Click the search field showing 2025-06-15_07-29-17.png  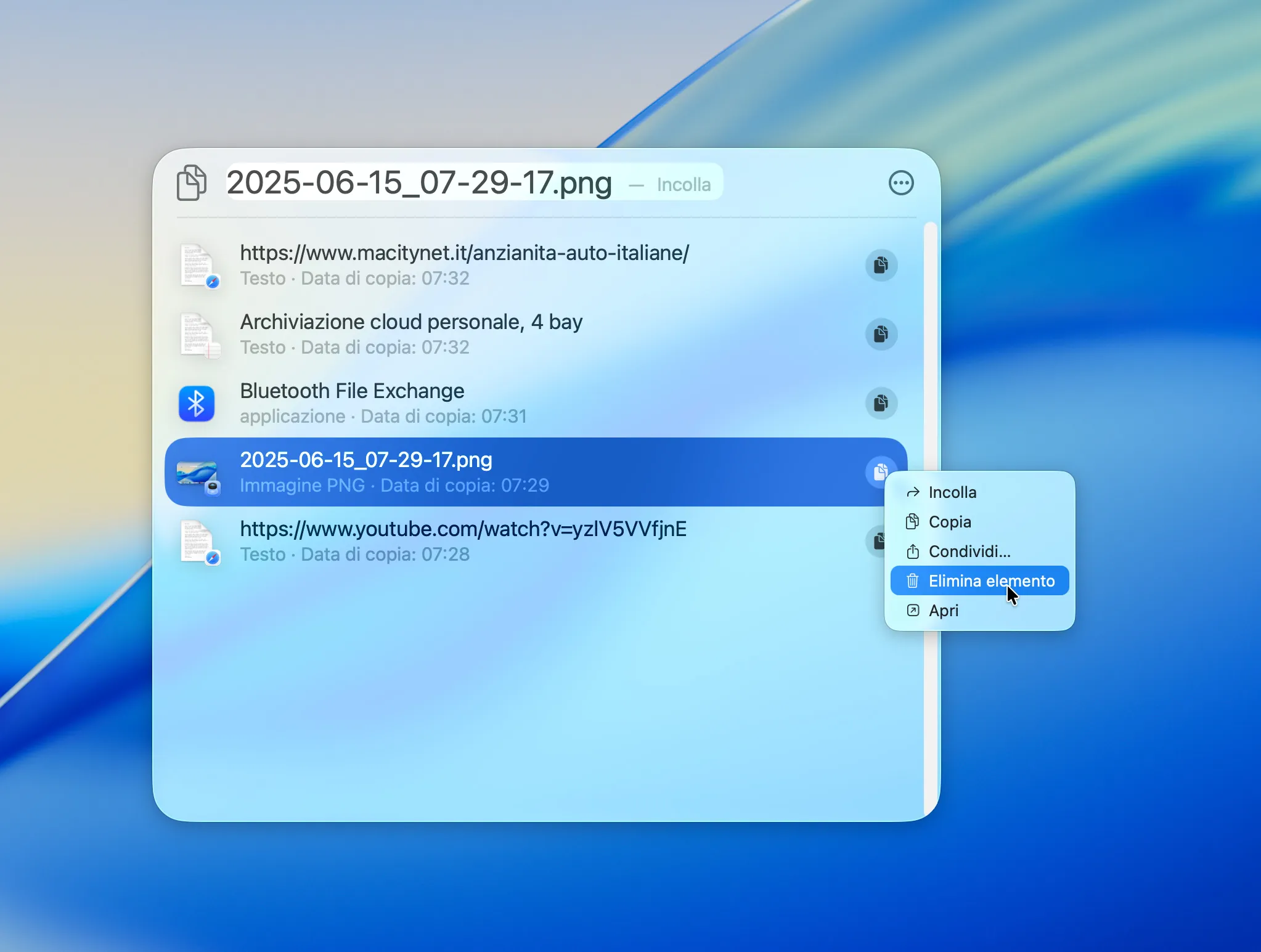[x=419, y=183]
